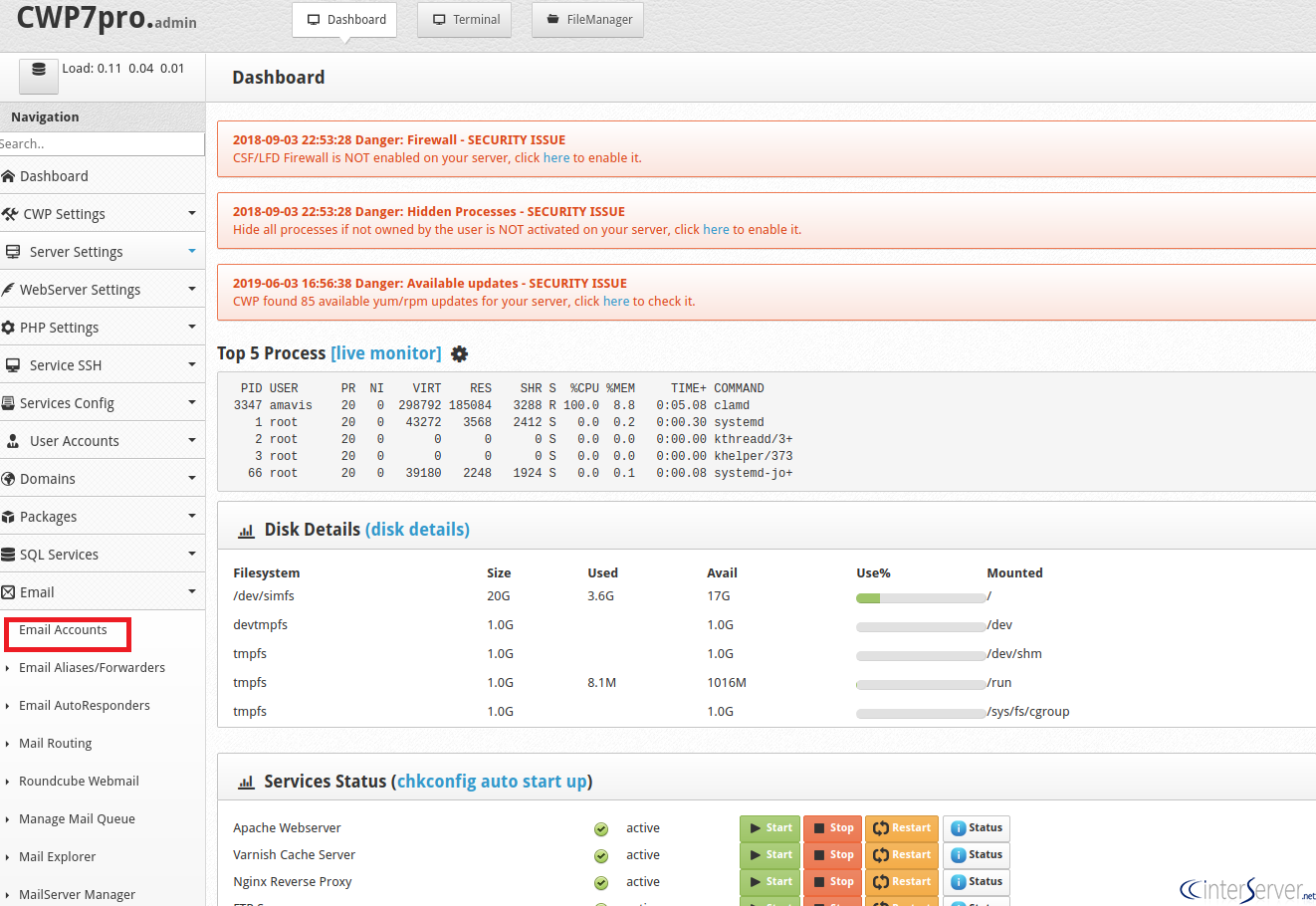Expand the Server Settings dropdown arrow

coord(192,251)
